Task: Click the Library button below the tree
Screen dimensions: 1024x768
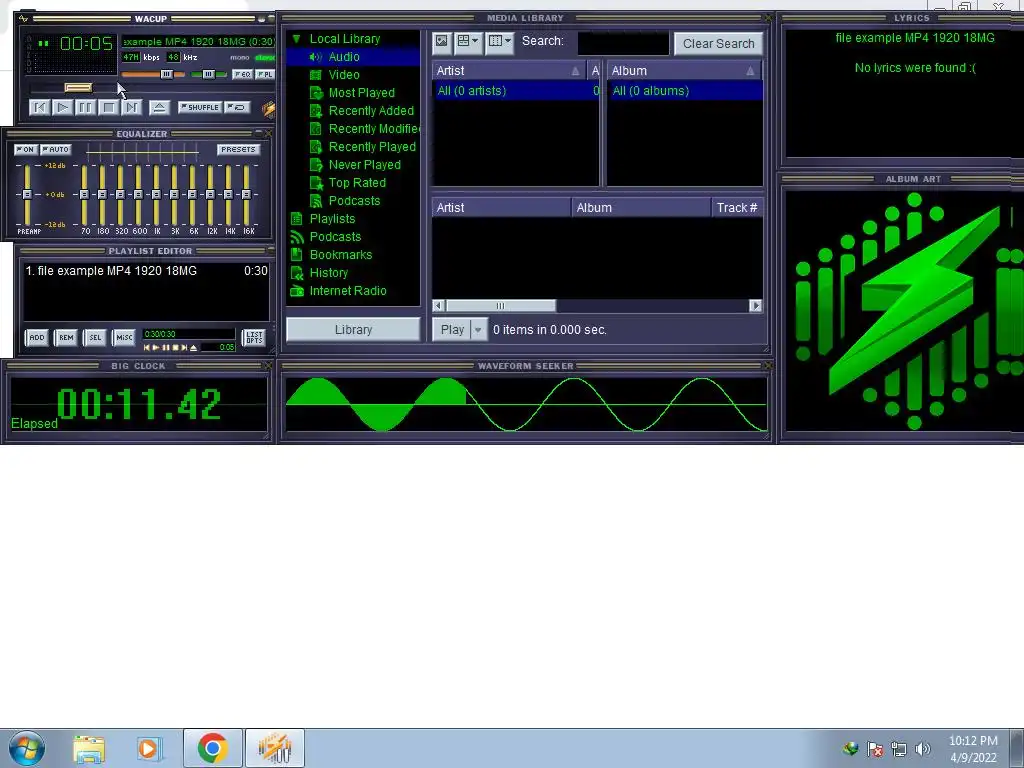Action: click(x=353, y=330)
